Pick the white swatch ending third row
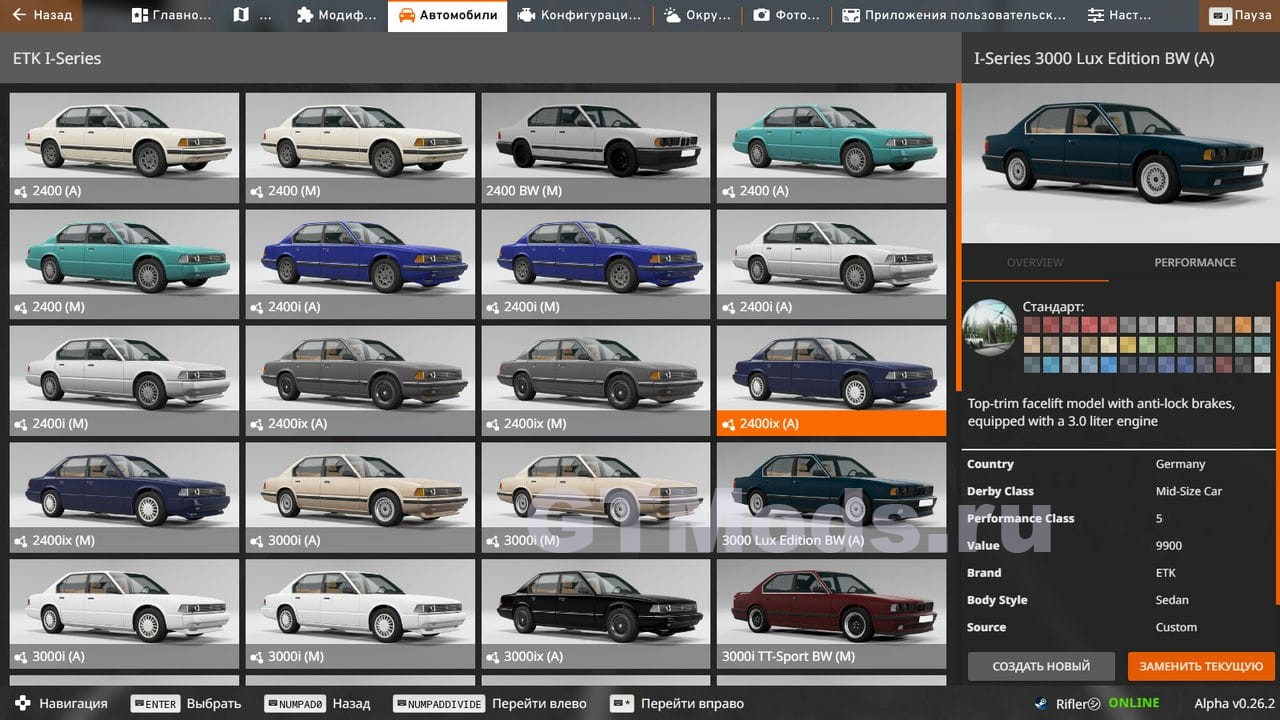This screenshot has height=720, width=1280. [1262, 365]
